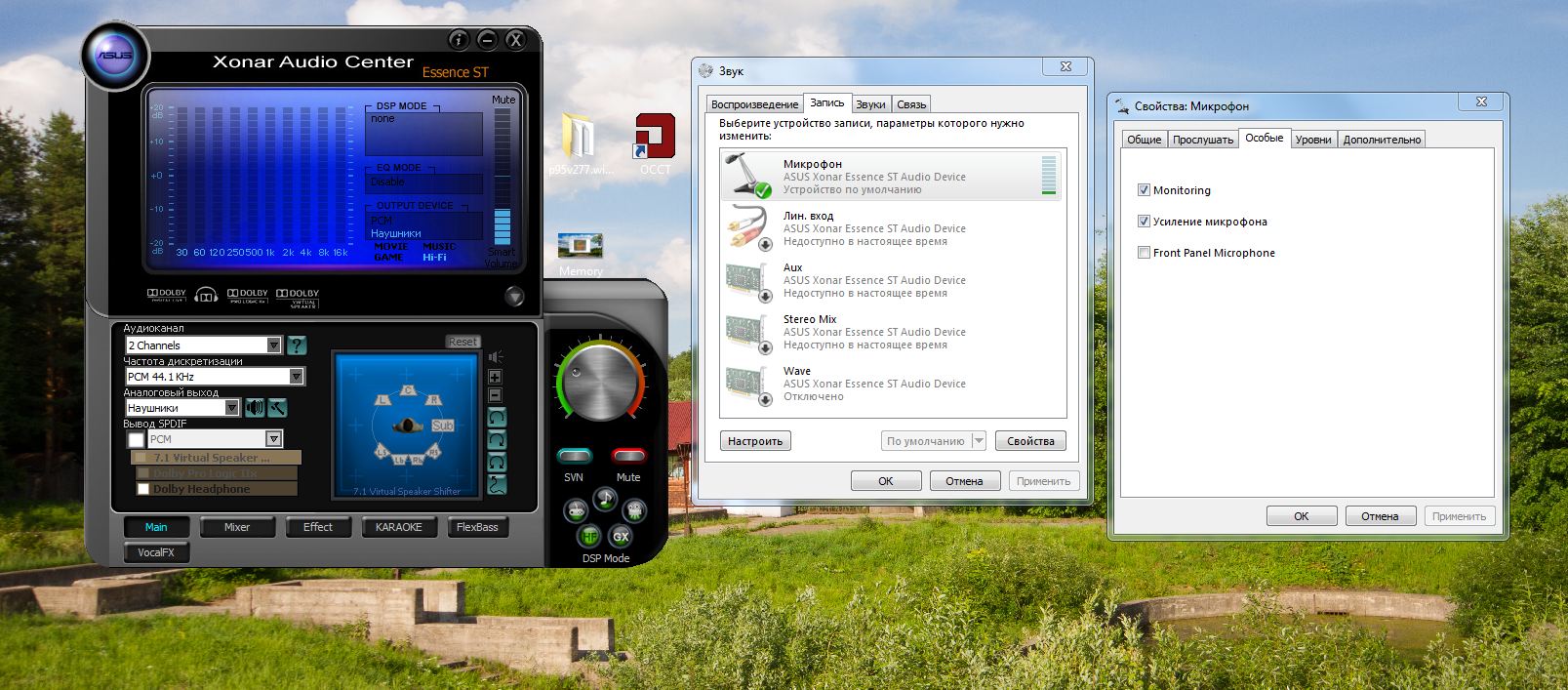This screenshot has width=1568, height=690.
Task: Click the third rotation arrow icon, below clockwise rotate
Action: tap(497, 463)
